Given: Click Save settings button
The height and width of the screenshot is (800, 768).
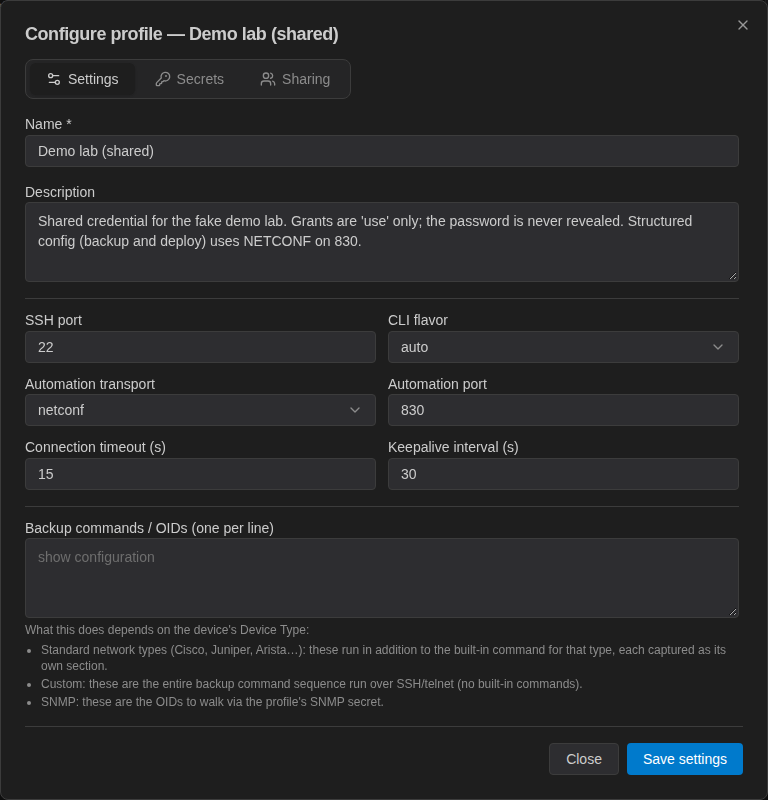Looking at the screenshot, I should coord(685,759).
